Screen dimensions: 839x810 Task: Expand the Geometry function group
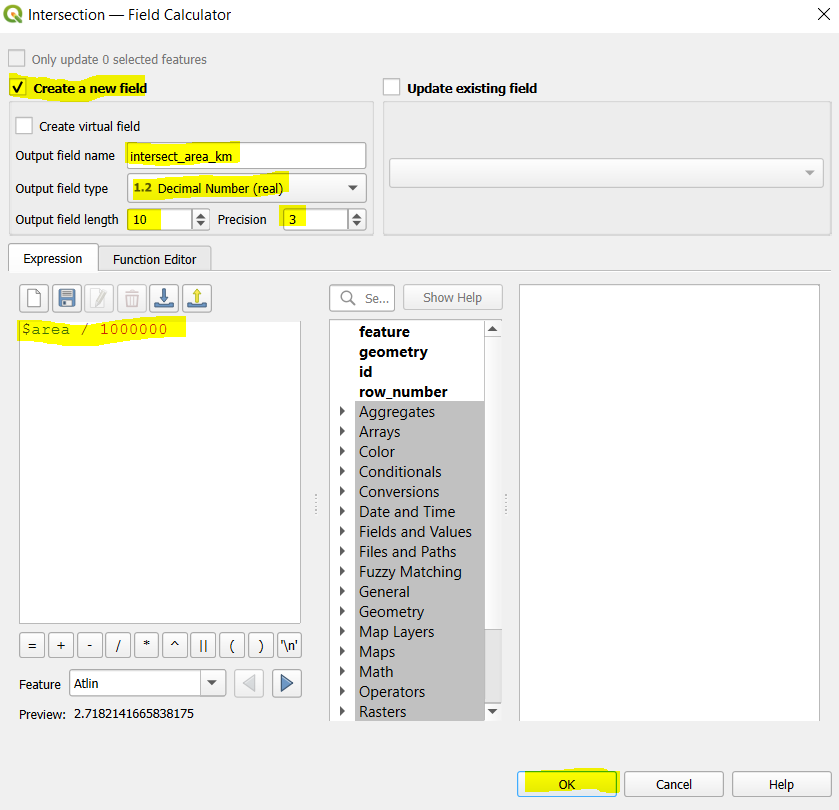[343, 612]
